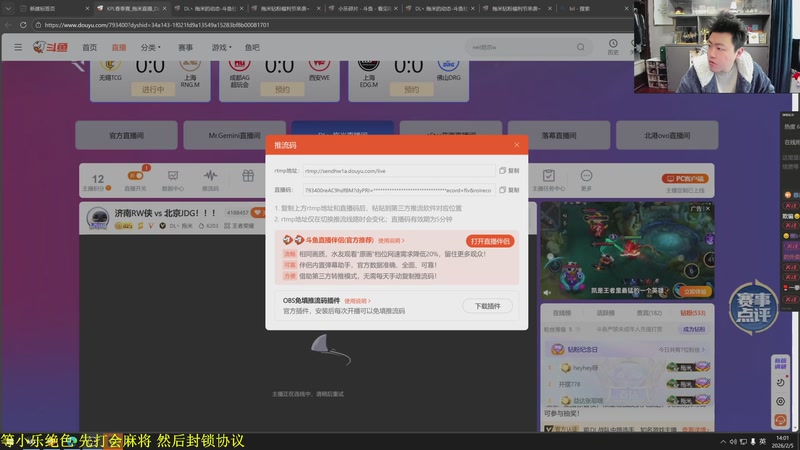The image size is (800, 450).
Task: Switch to the 贵宾(182) tab
Action: (x=649, y=313)
